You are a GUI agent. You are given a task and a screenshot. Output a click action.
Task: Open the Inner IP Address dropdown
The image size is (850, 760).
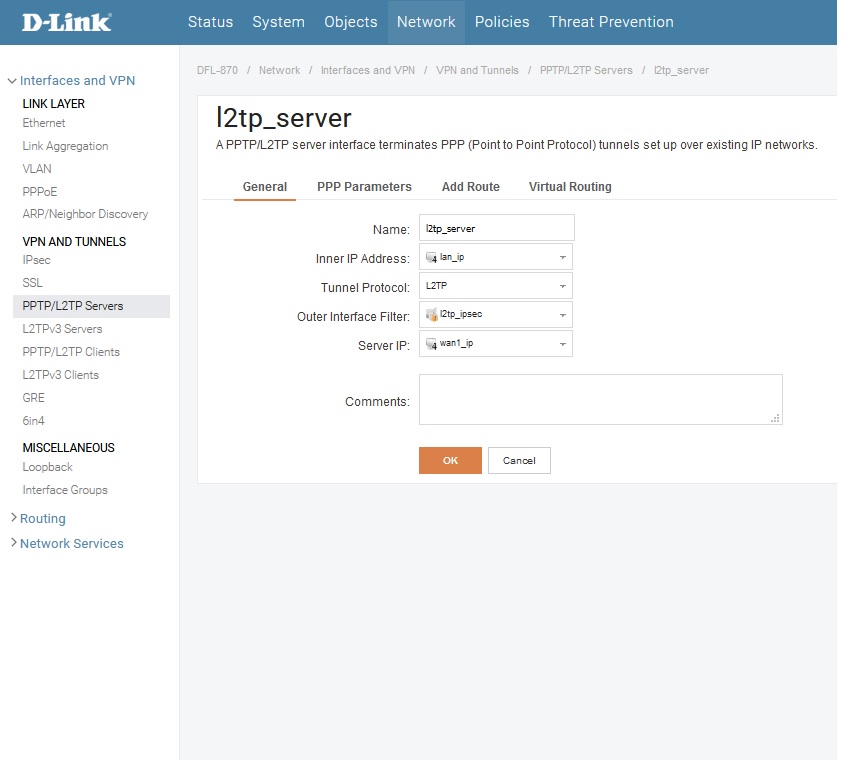coord(563,258)
